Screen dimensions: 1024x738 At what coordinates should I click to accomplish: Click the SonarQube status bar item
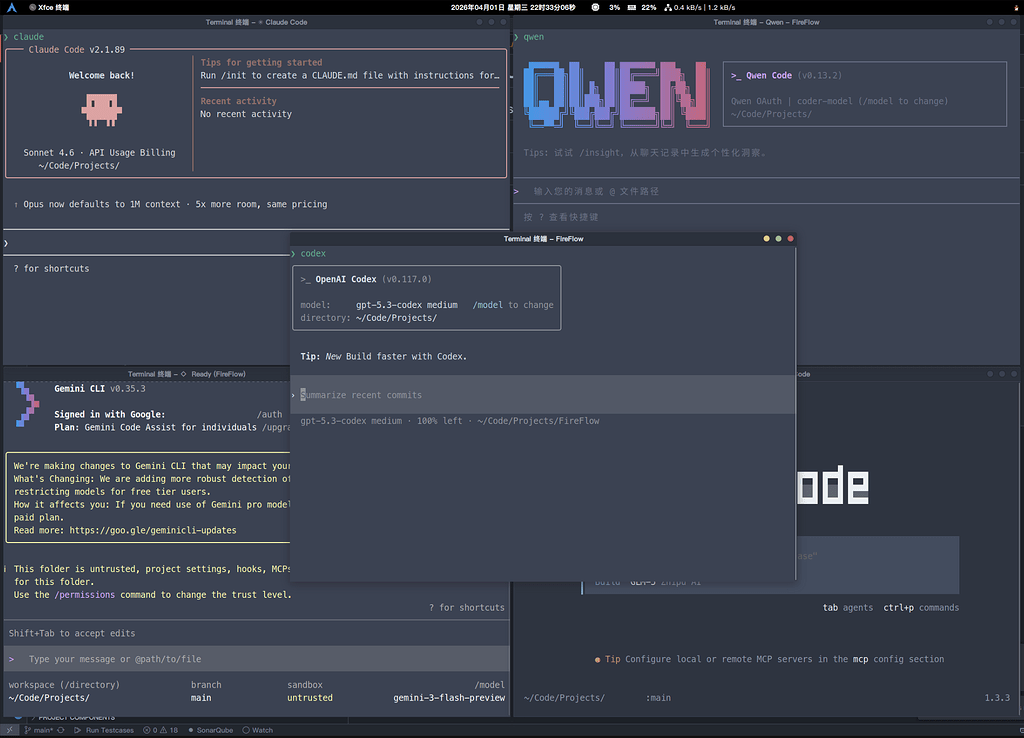(210, 730)
